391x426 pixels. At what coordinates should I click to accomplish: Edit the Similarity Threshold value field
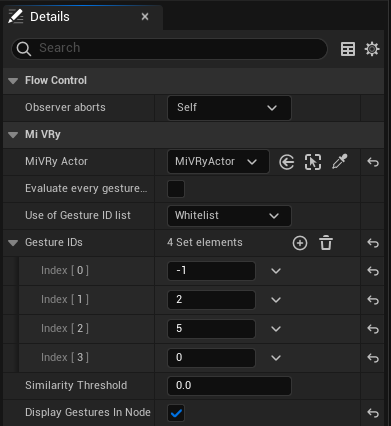click(x=229, y=386)
